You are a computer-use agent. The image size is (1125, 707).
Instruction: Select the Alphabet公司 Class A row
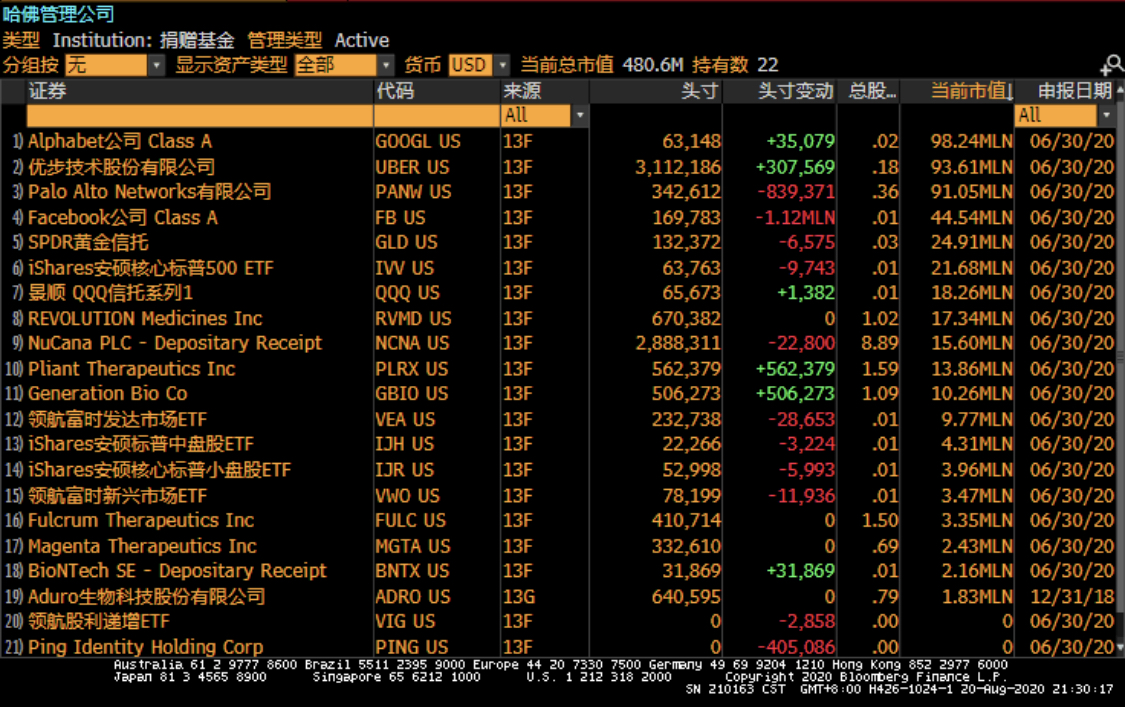[560, 141]
